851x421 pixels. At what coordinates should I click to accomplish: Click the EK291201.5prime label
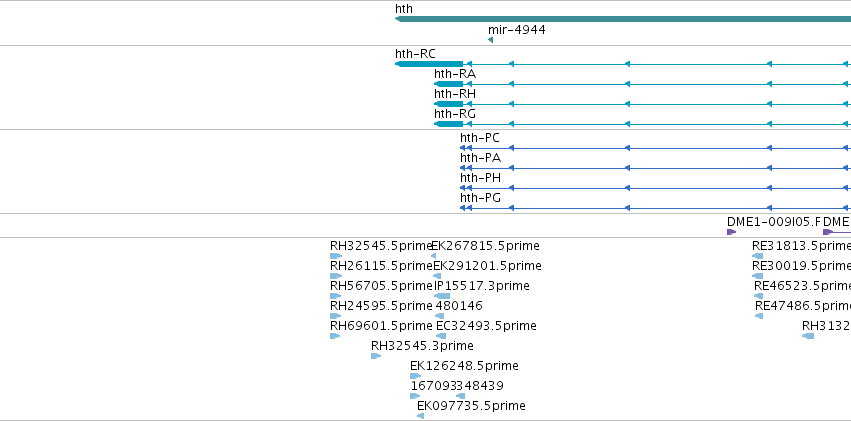click(487, 266)
